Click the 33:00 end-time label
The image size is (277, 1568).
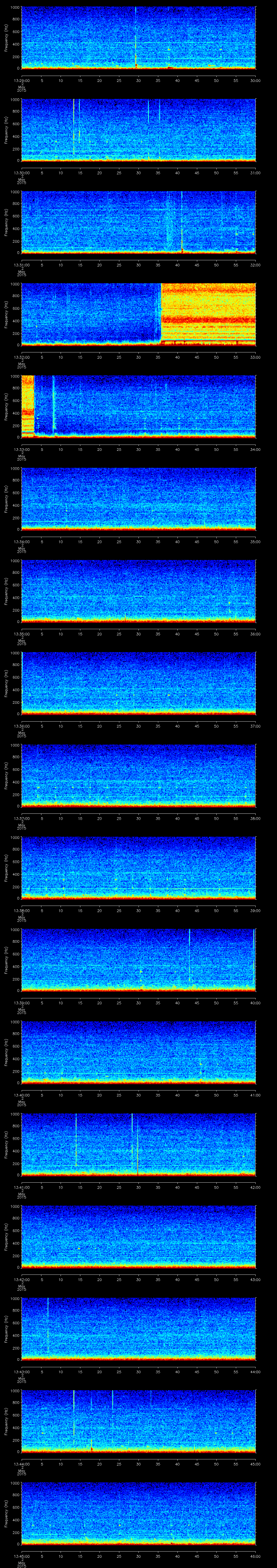(256, 357)
